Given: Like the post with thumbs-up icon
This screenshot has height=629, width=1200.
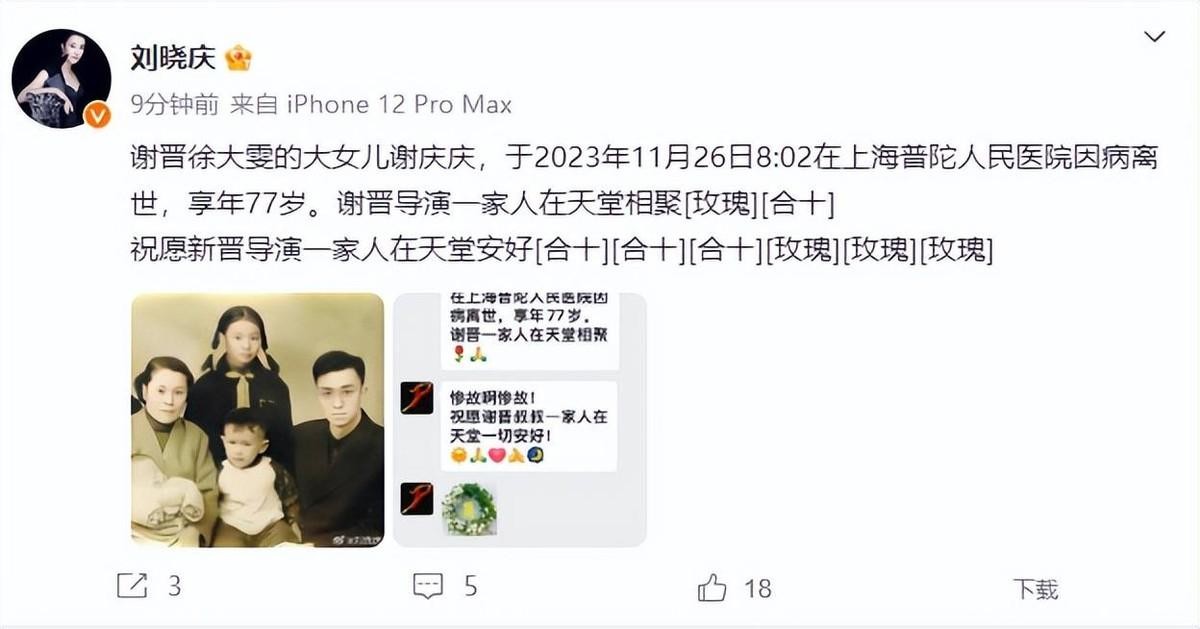Looking at the screenshot, I should [x=712, y=587].
